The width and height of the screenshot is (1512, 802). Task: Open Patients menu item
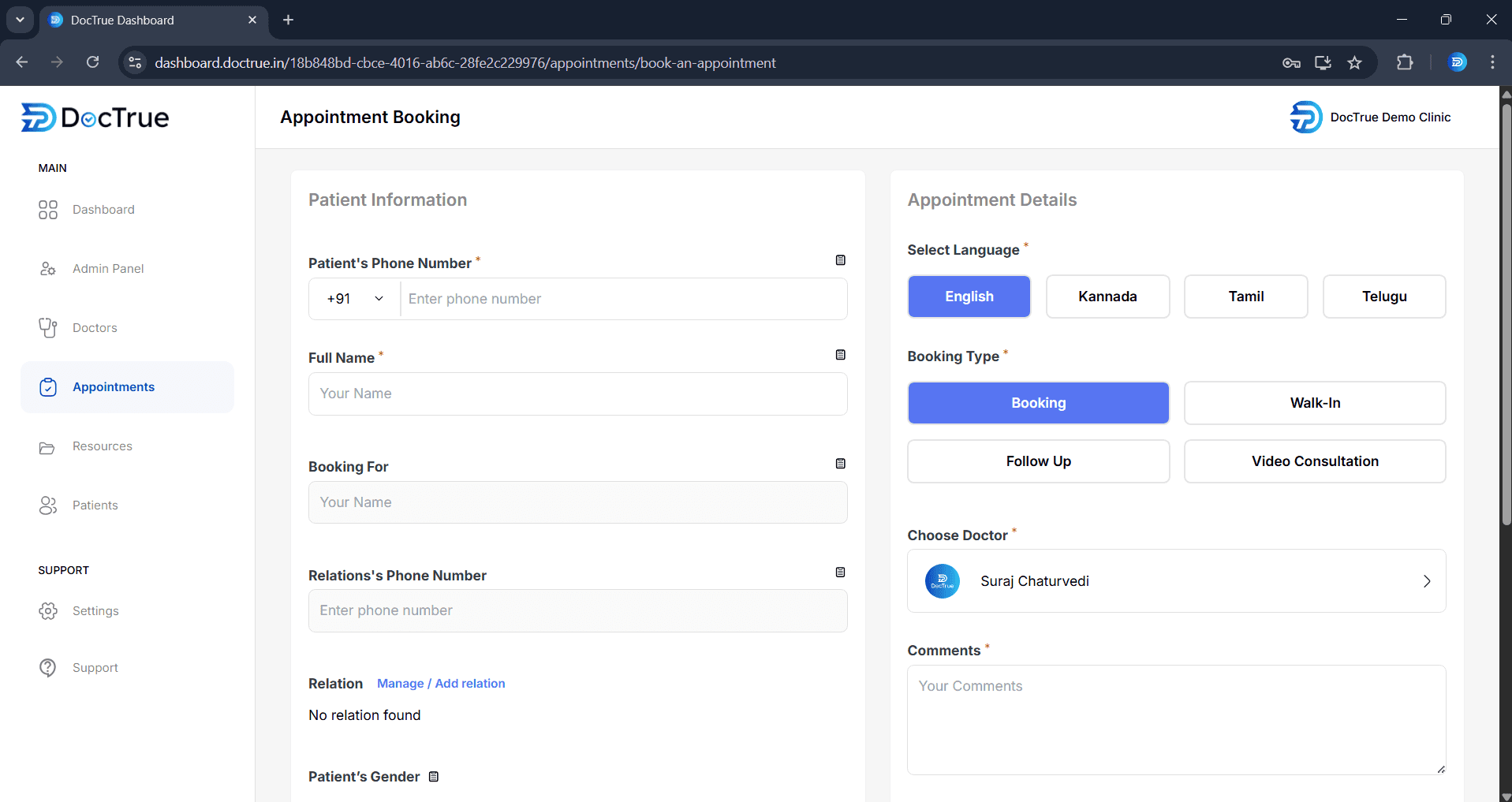click(95, 505)
